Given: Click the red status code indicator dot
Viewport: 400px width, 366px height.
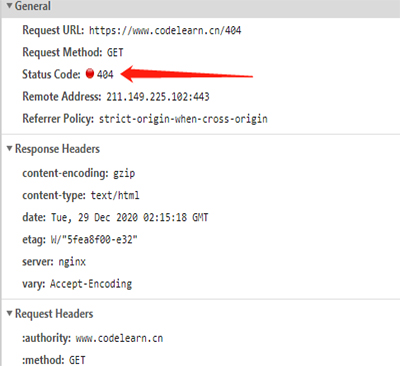Looking at the screenshot, I should point(90,73).
